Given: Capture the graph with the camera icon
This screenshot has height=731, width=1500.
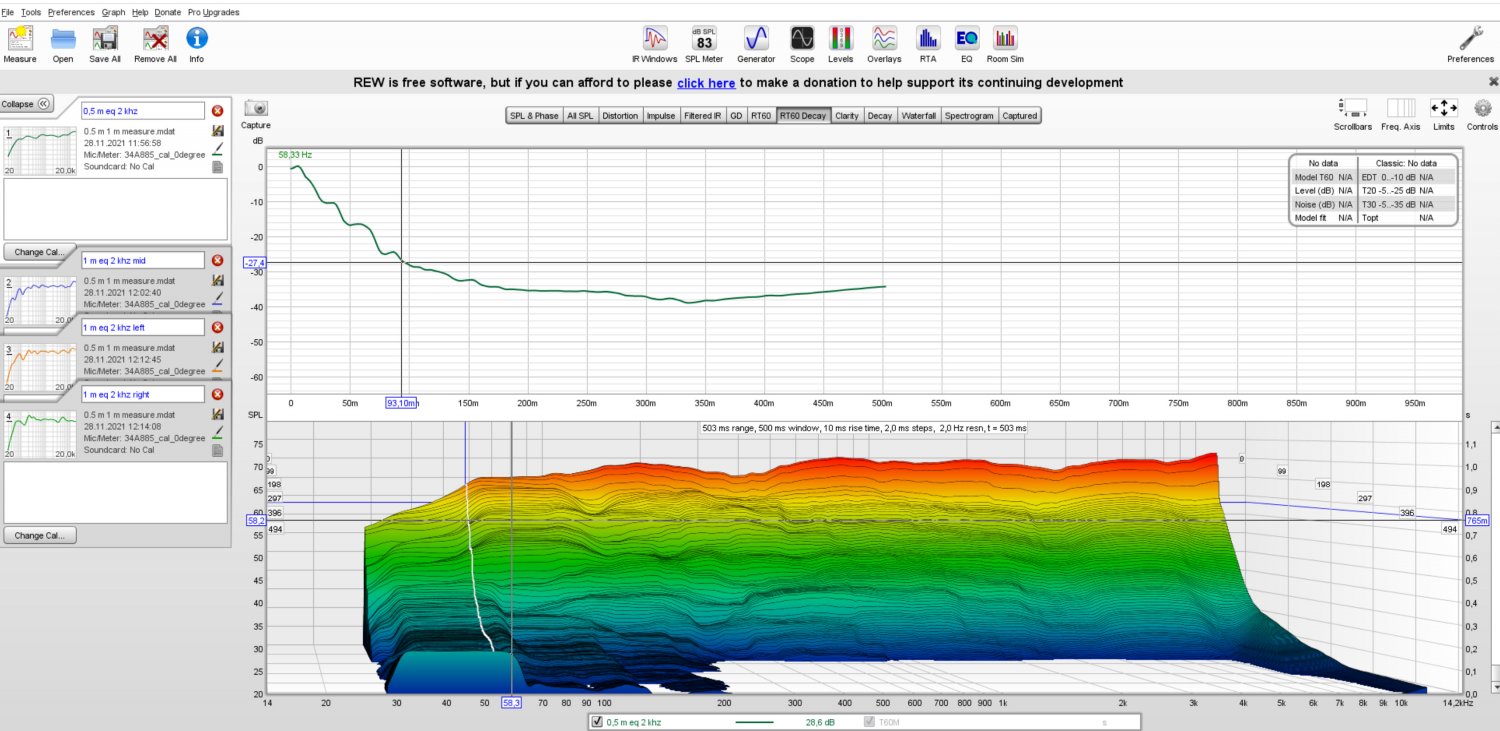Looking at the screenshot, I should [x=256, y=108].
